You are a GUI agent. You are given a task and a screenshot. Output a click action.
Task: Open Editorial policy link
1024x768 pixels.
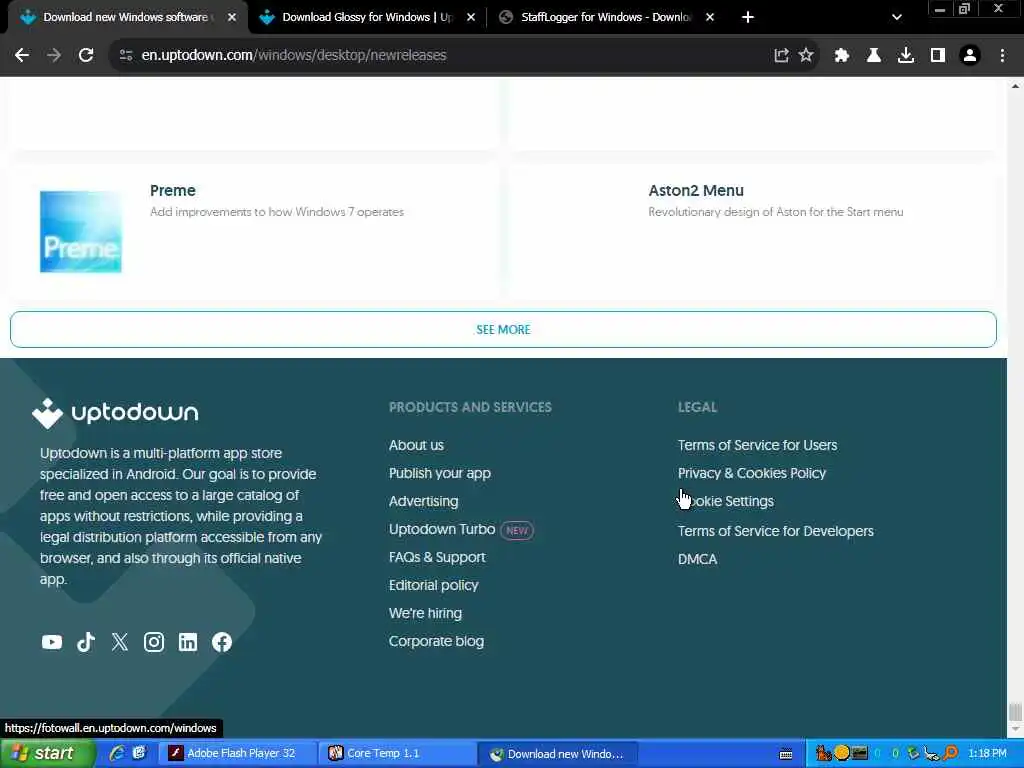click(x=433, y=586)
